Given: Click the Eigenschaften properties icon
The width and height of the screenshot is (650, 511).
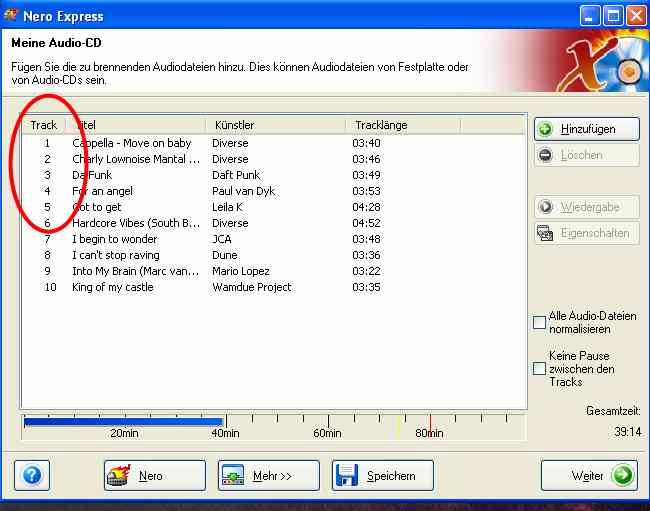Looking at the screenshot, I should click(x=545, y=233).
